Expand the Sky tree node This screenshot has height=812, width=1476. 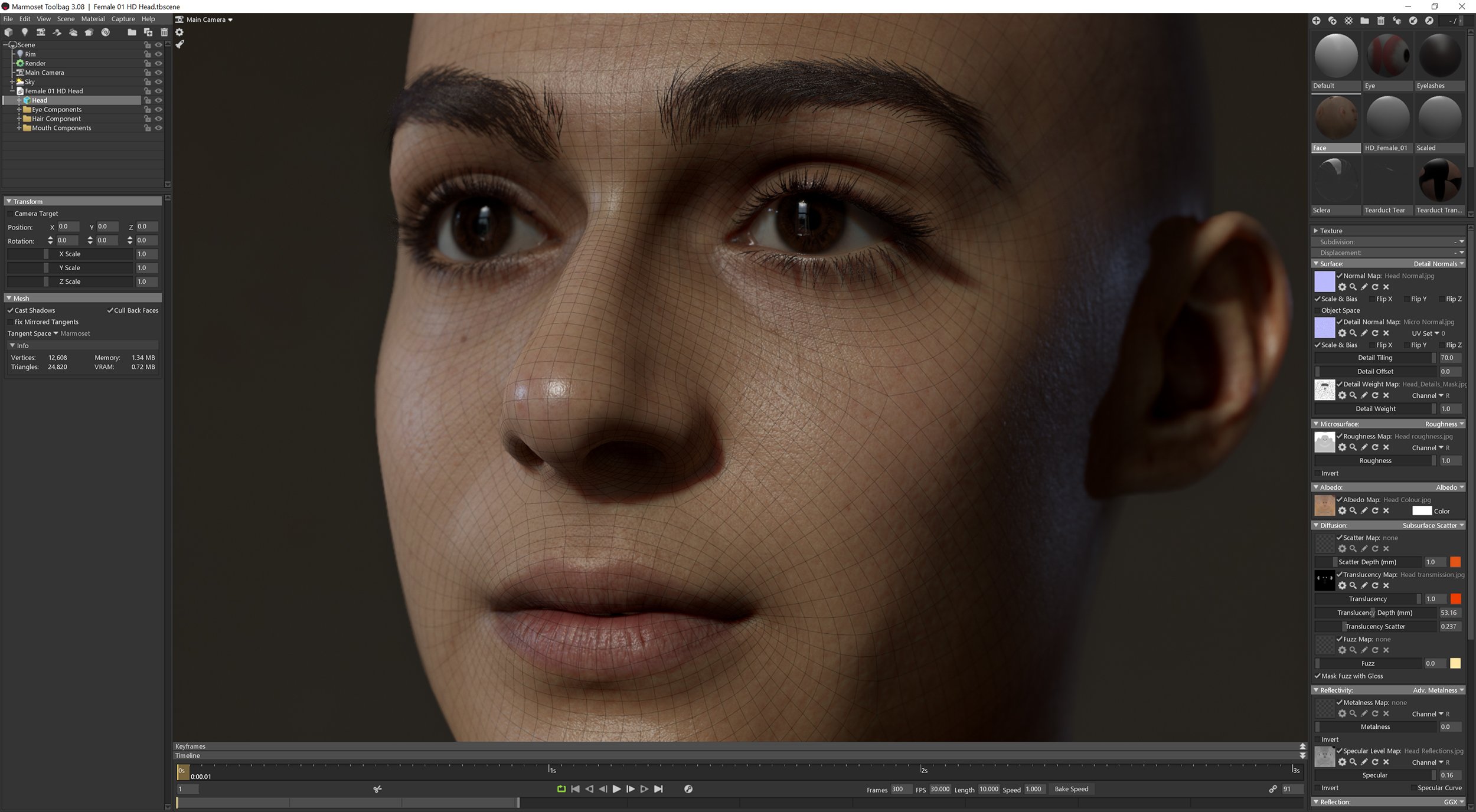pos(12,82)
